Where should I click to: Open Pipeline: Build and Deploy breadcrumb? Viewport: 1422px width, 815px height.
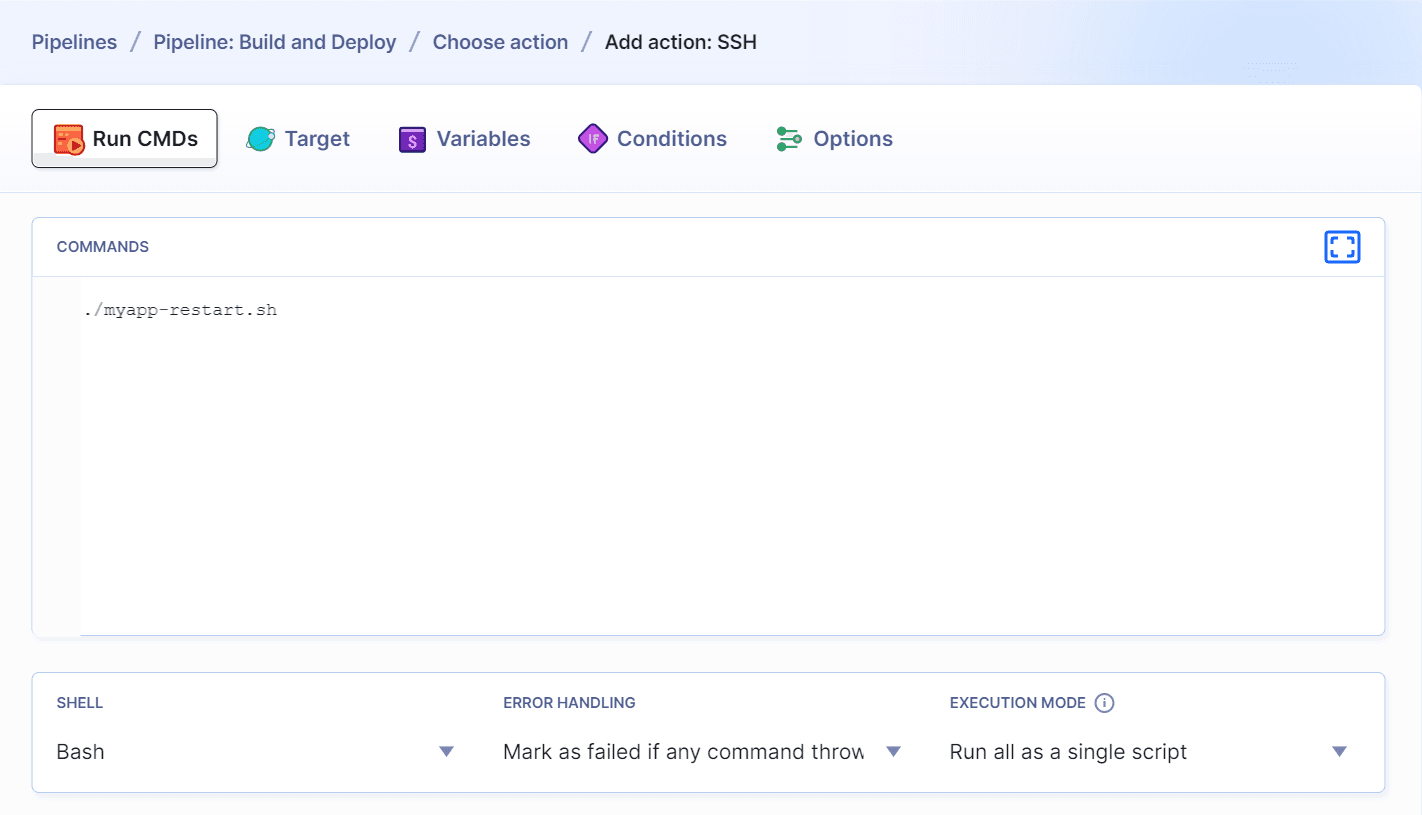pyautogui.click(x=274, y=41)
